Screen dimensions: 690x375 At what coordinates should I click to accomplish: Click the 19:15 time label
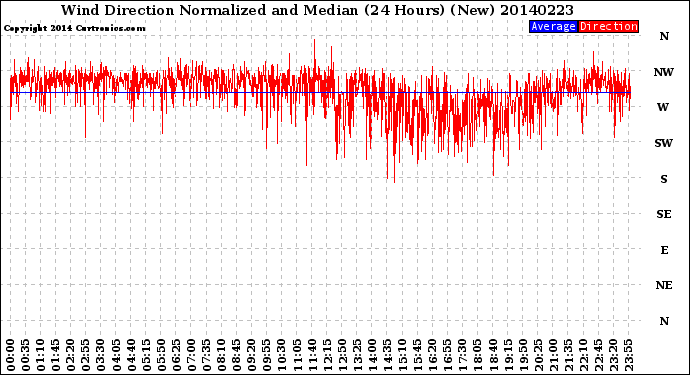(x=508, y=355)
